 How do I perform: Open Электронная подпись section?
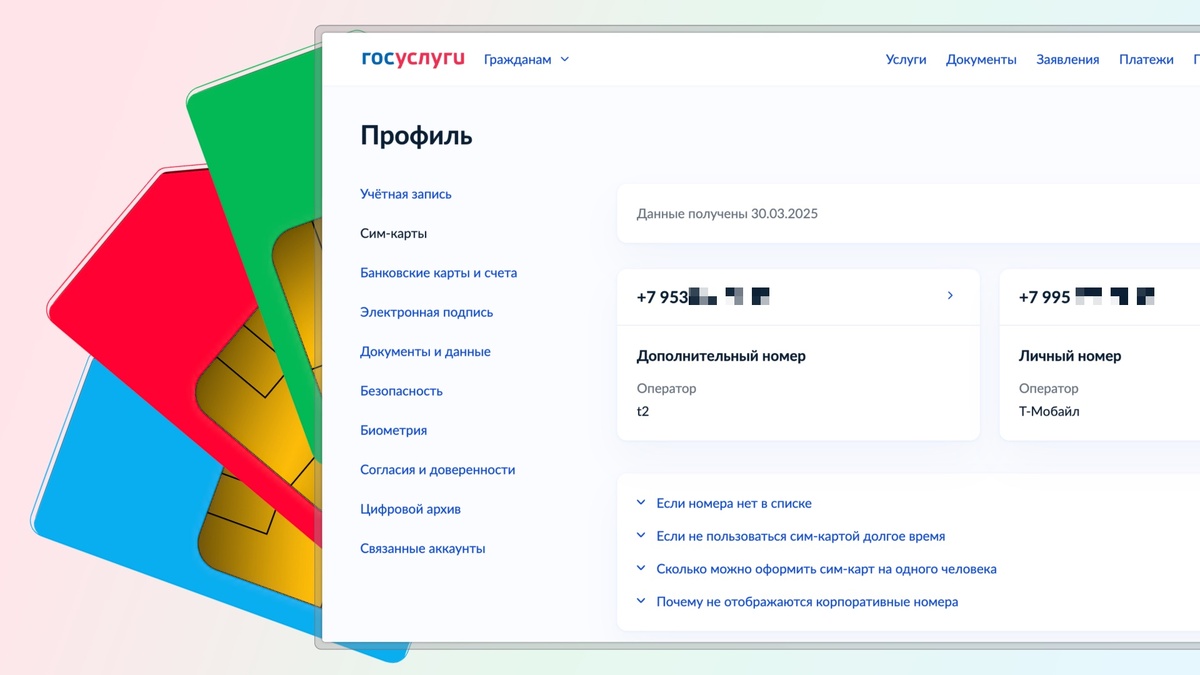click(427, 312)
